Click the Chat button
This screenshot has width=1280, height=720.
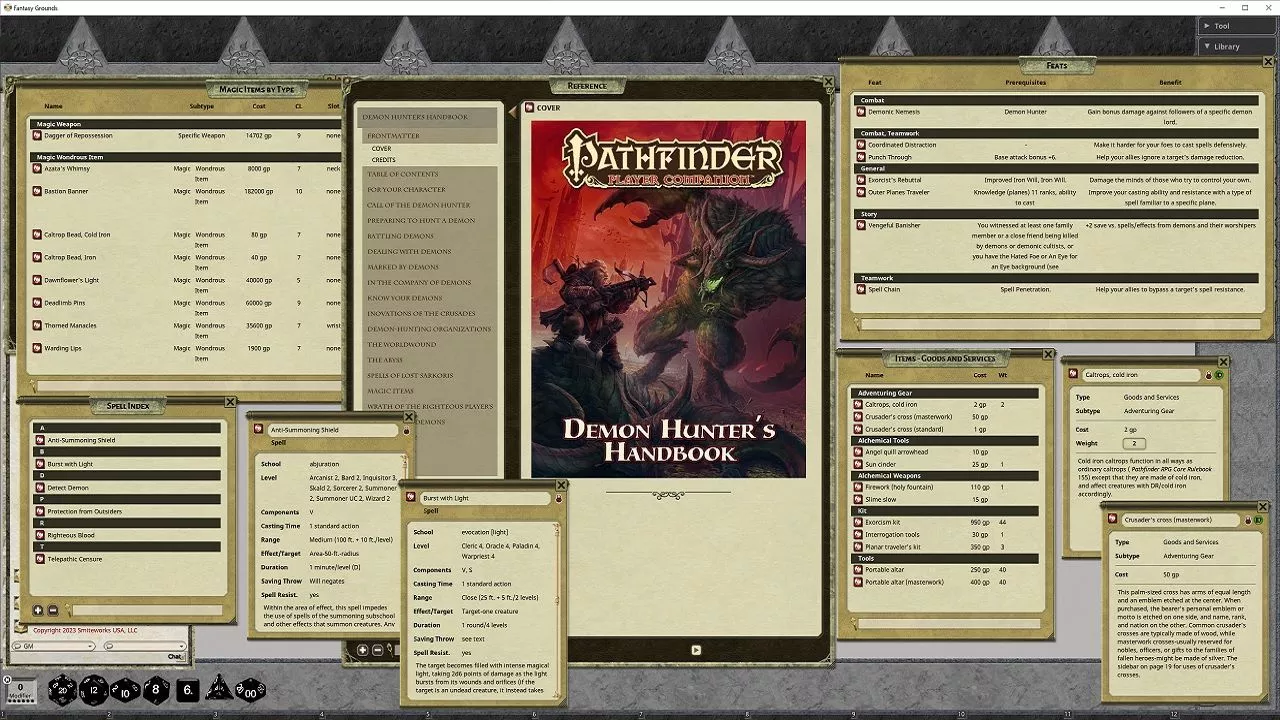(175, 657)
